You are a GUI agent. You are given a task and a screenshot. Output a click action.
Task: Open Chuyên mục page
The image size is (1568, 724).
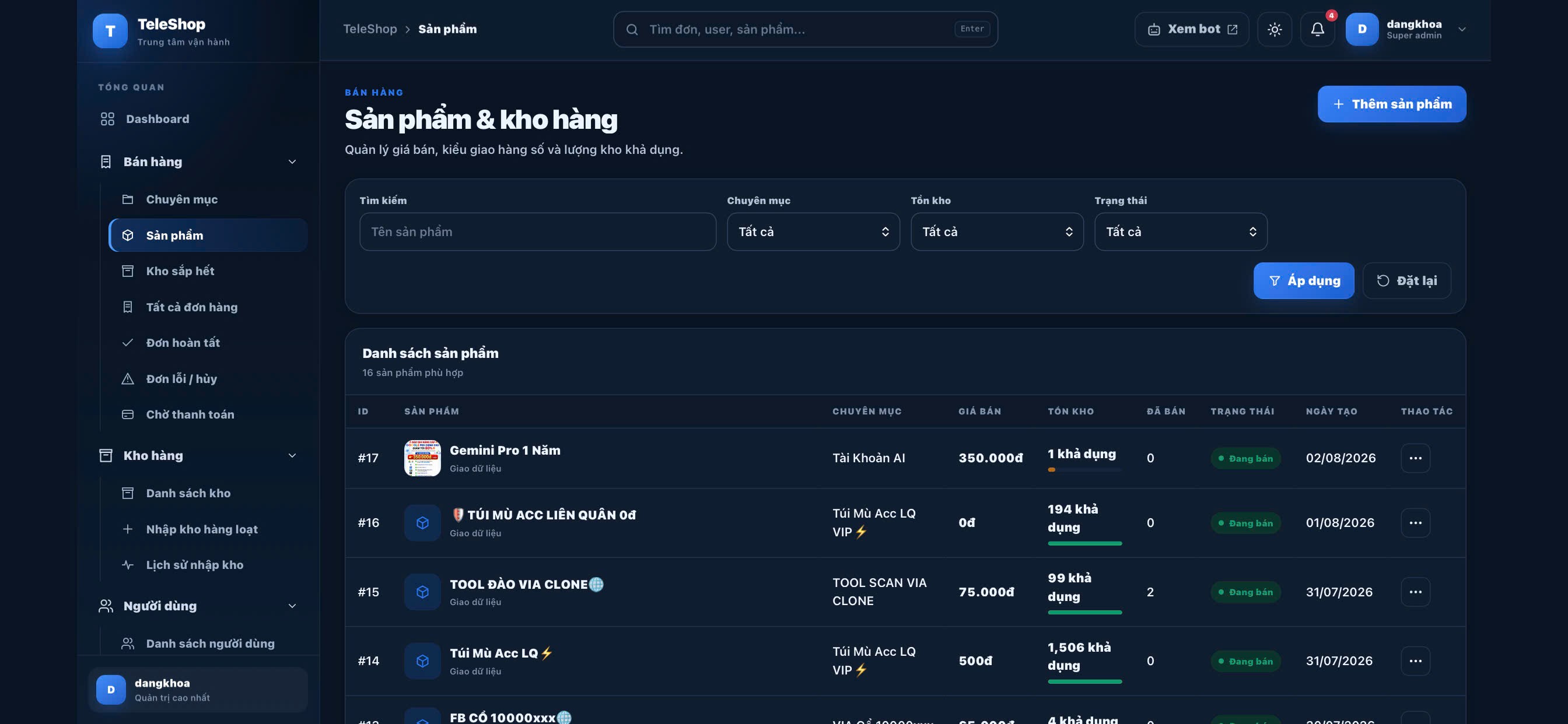[x=208, y=199]
